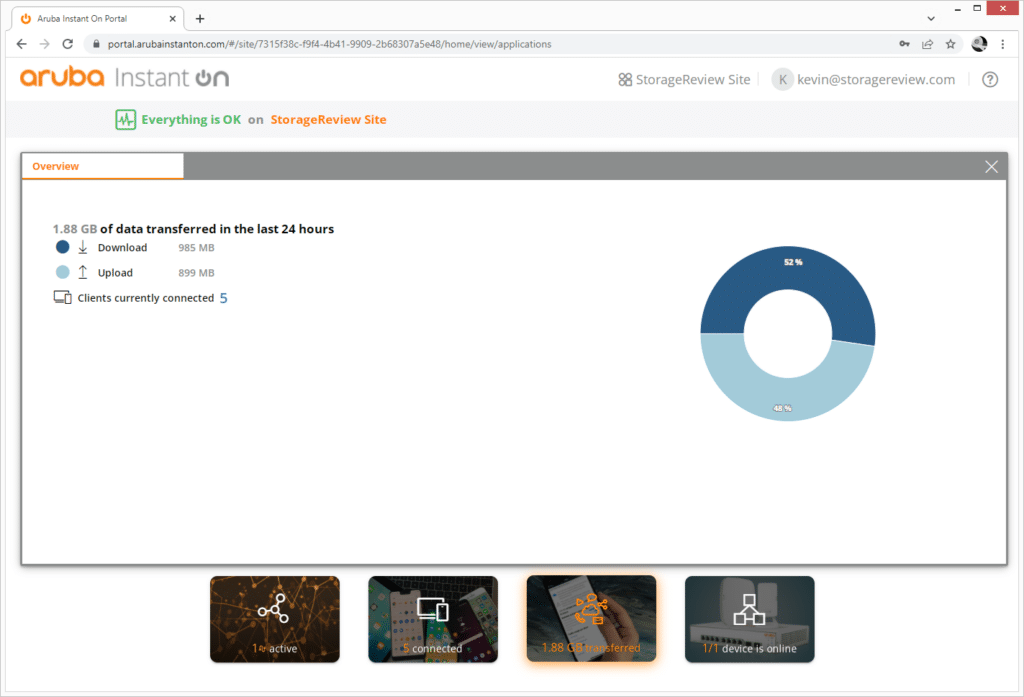The image size is (1024, 697).
Task: Open a new browser tab with plus
Action: pos(200,18)
